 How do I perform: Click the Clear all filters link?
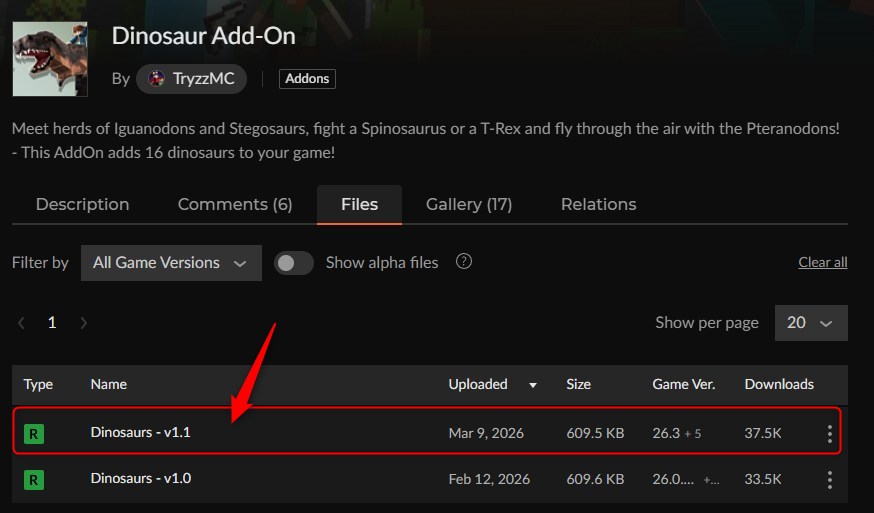822,263
